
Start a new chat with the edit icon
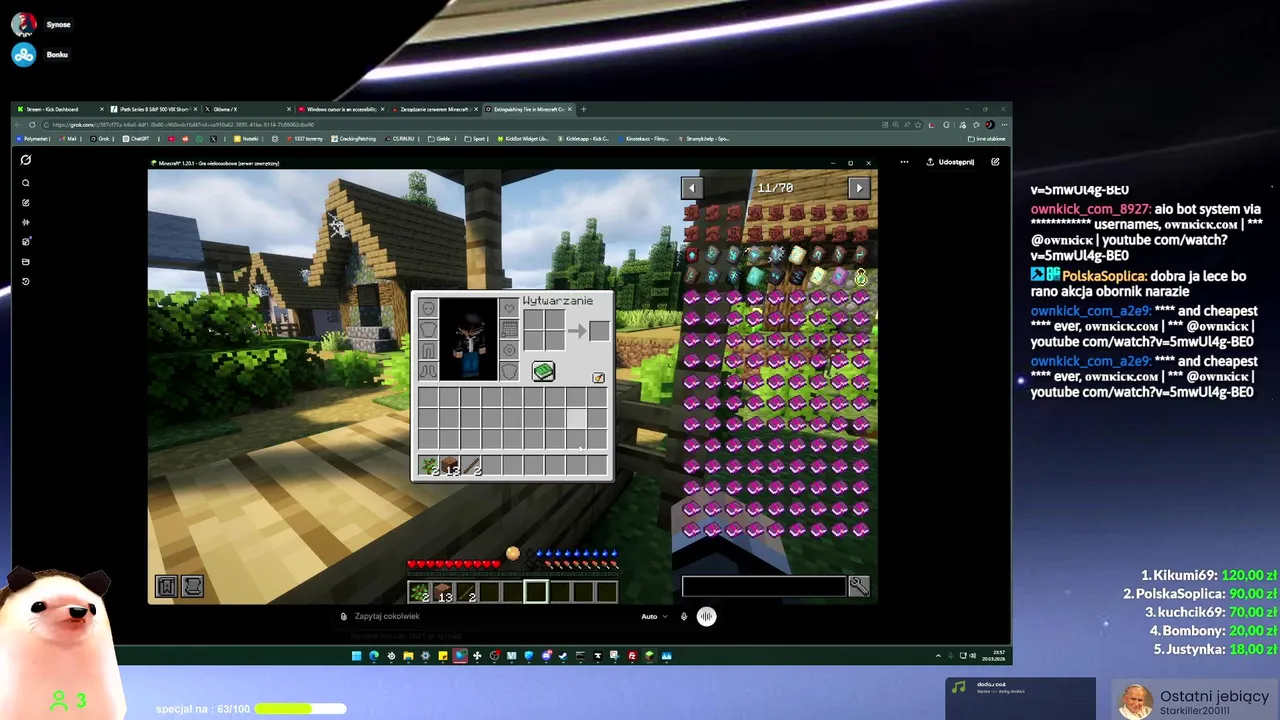995,162
